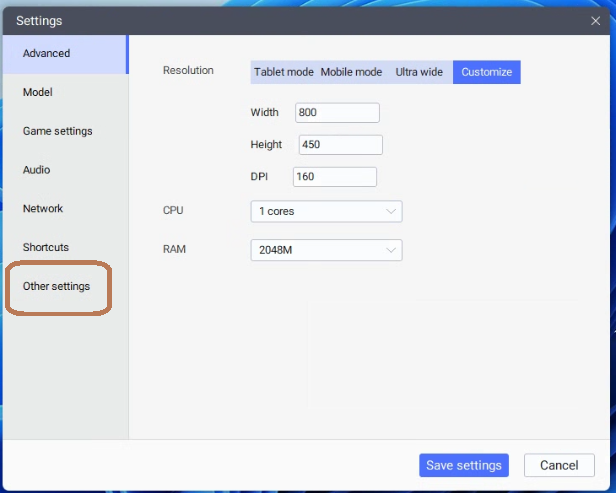Select Tablet mode resolution
This screenshot has width=616, height=493.
pyautogui.click(x=284, y=72)
